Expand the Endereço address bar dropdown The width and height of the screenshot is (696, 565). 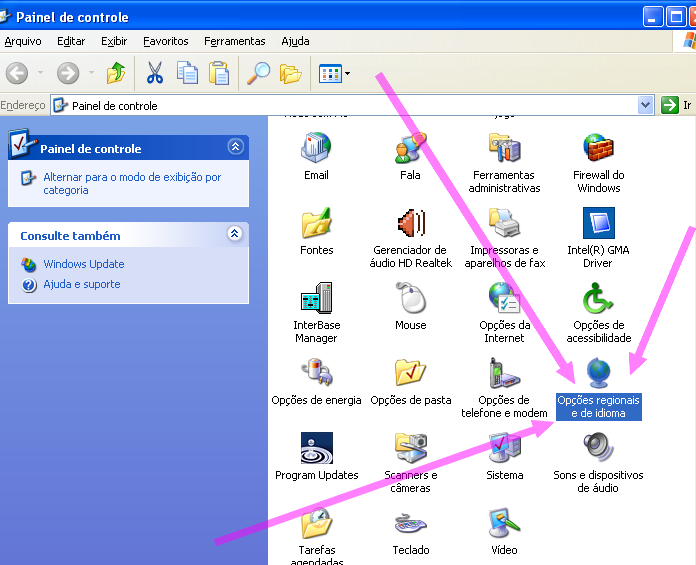(645, 105)
